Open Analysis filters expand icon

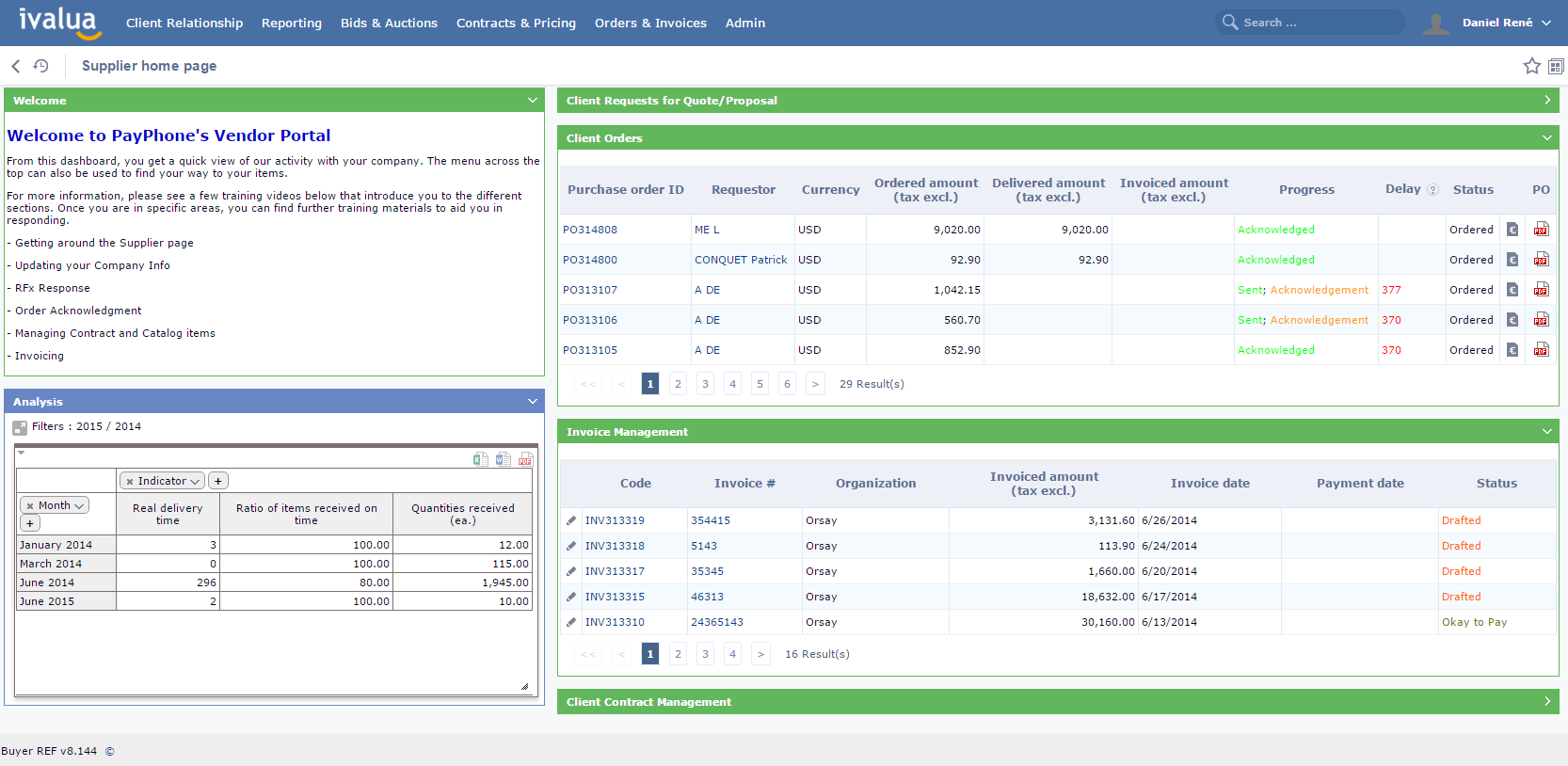pyautogui.click(x=20, y=427)
